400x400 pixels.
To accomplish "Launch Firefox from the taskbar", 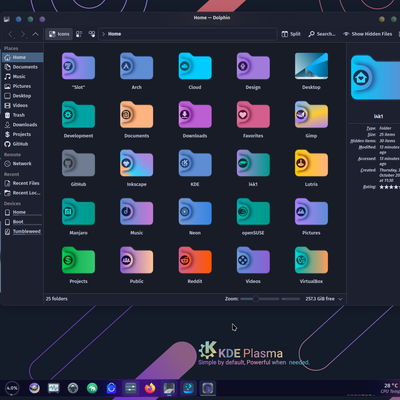I will click(150, 388).
